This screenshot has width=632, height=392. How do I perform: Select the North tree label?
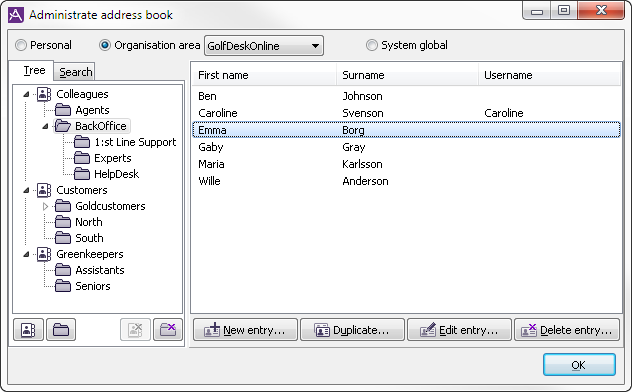pyautogui.click(x=89, y=222)
